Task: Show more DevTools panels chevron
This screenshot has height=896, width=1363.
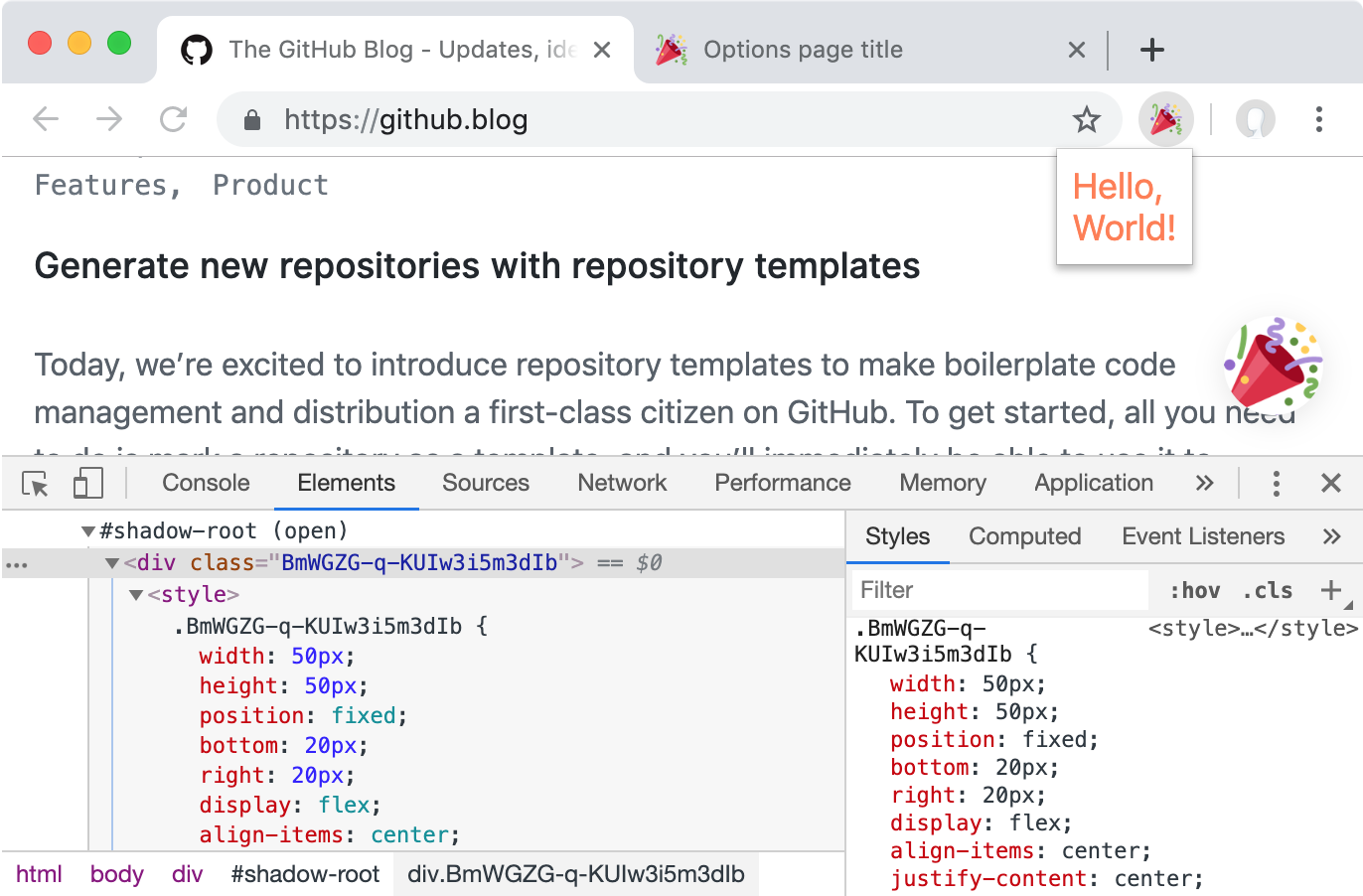Action: click(x=1204, y=484)
